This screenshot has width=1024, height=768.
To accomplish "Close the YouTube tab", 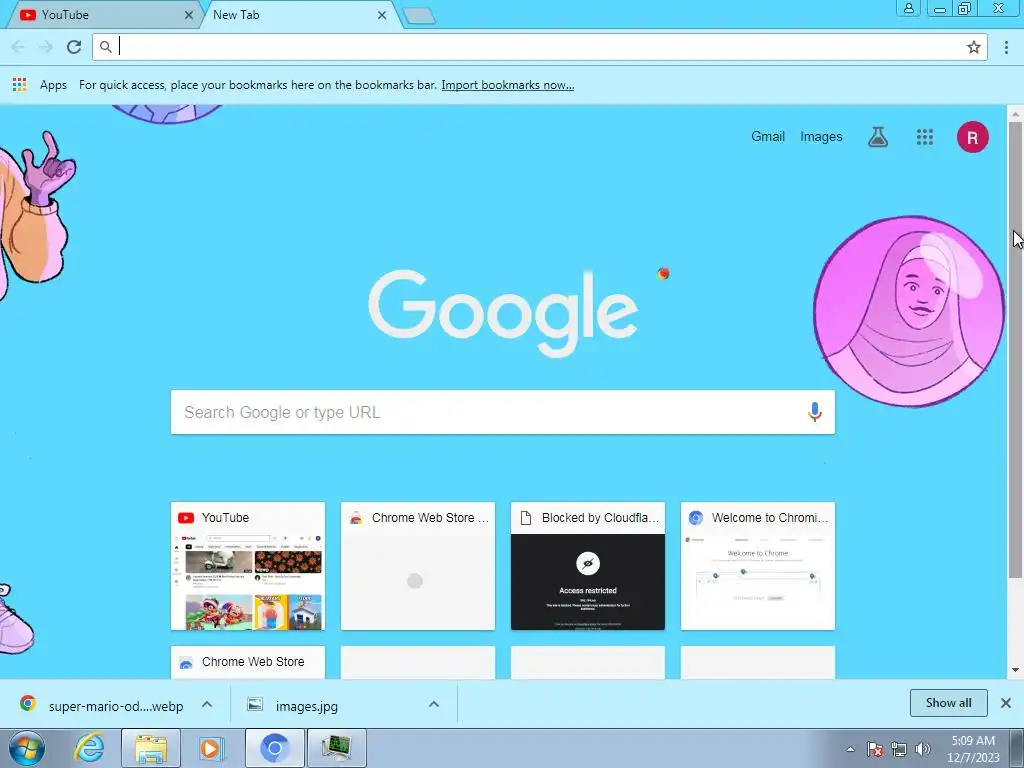I will 189,15.
